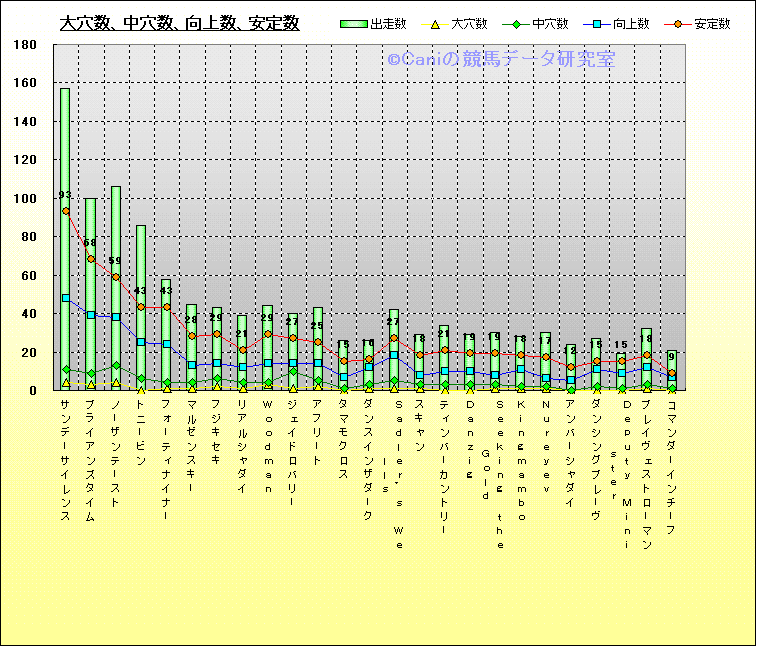Click the 180 value on the y-axis
The width and height of the screenshot is (757, 647).
click(x=26, y=45)
